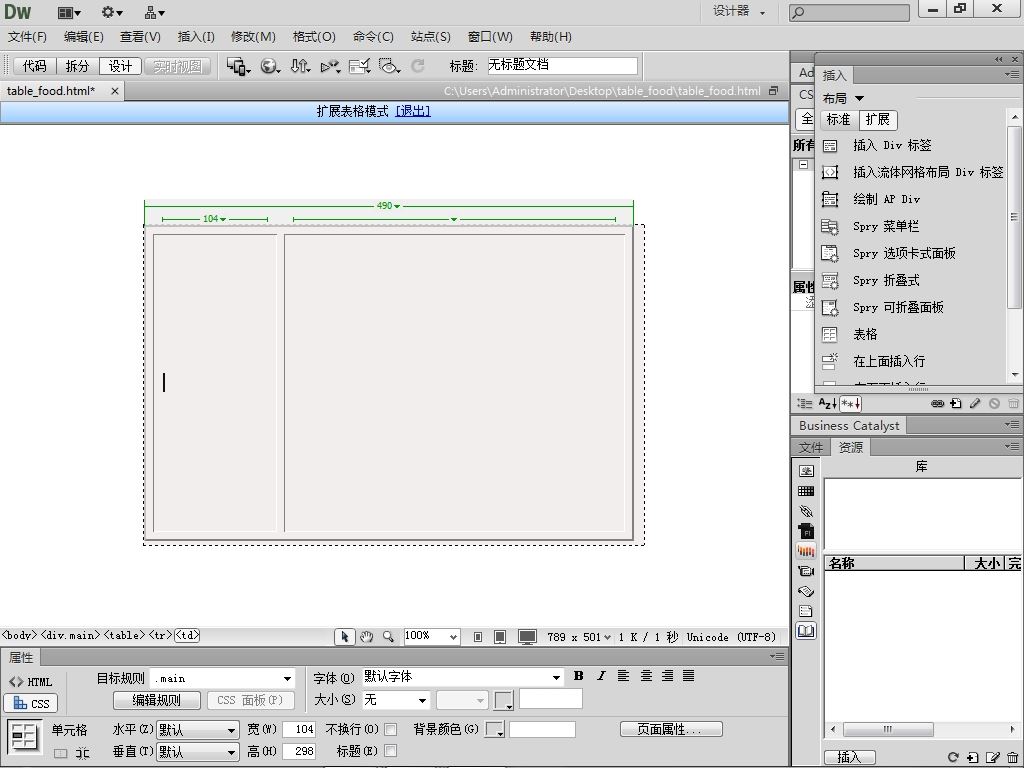Open the 站点(S) menu
This screenshot has width=1024, height=768.
431,37
